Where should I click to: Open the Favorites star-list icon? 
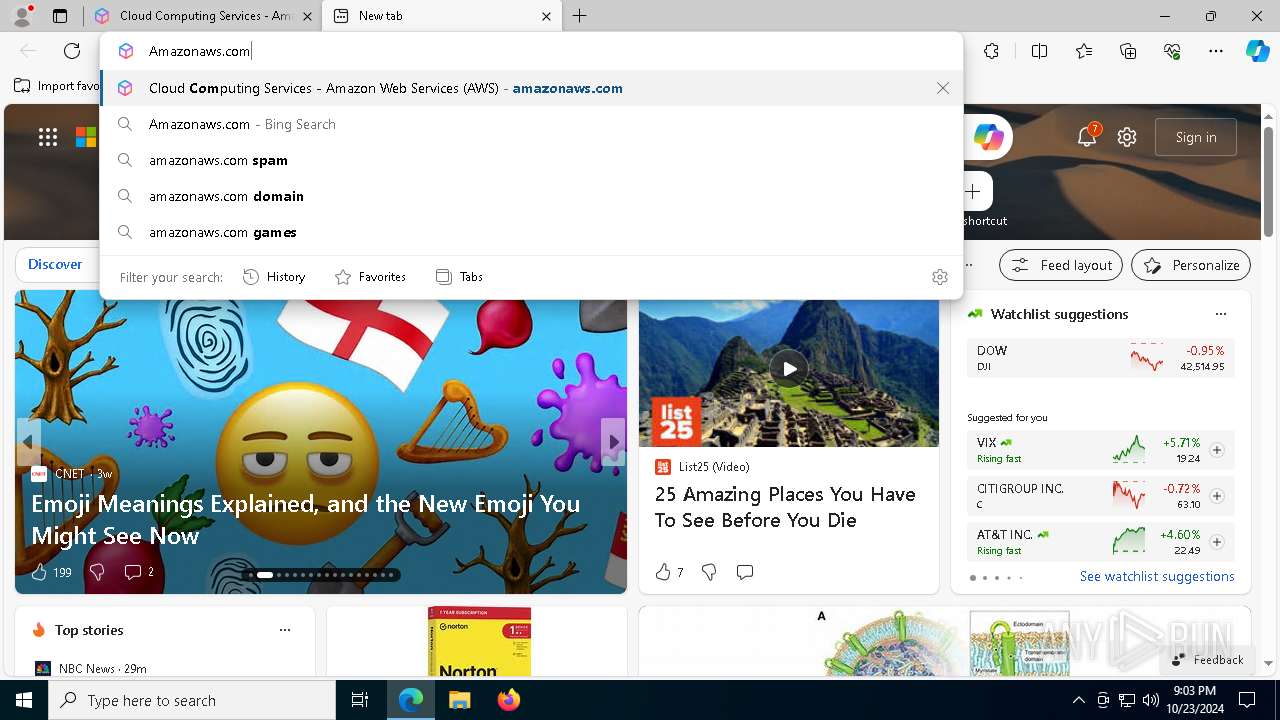1084,51
